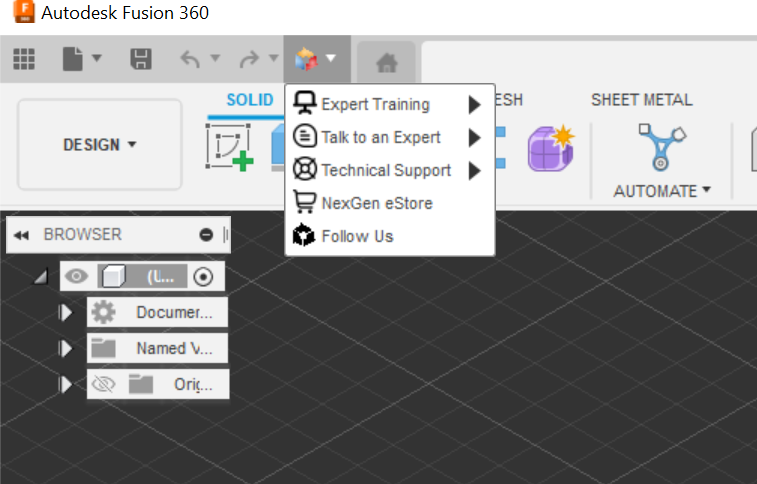The height and width of the screenshot is (484, 757).
Task: Expand the Named Views node
Action: pyautogui.click(x=65, y=348)
